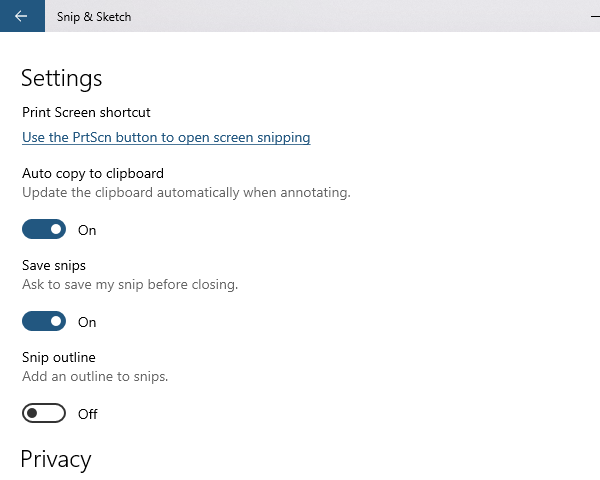The image size is (600, 480).
Task: Enable the Snip outline toggle
Action: click(x=44, y=414)
